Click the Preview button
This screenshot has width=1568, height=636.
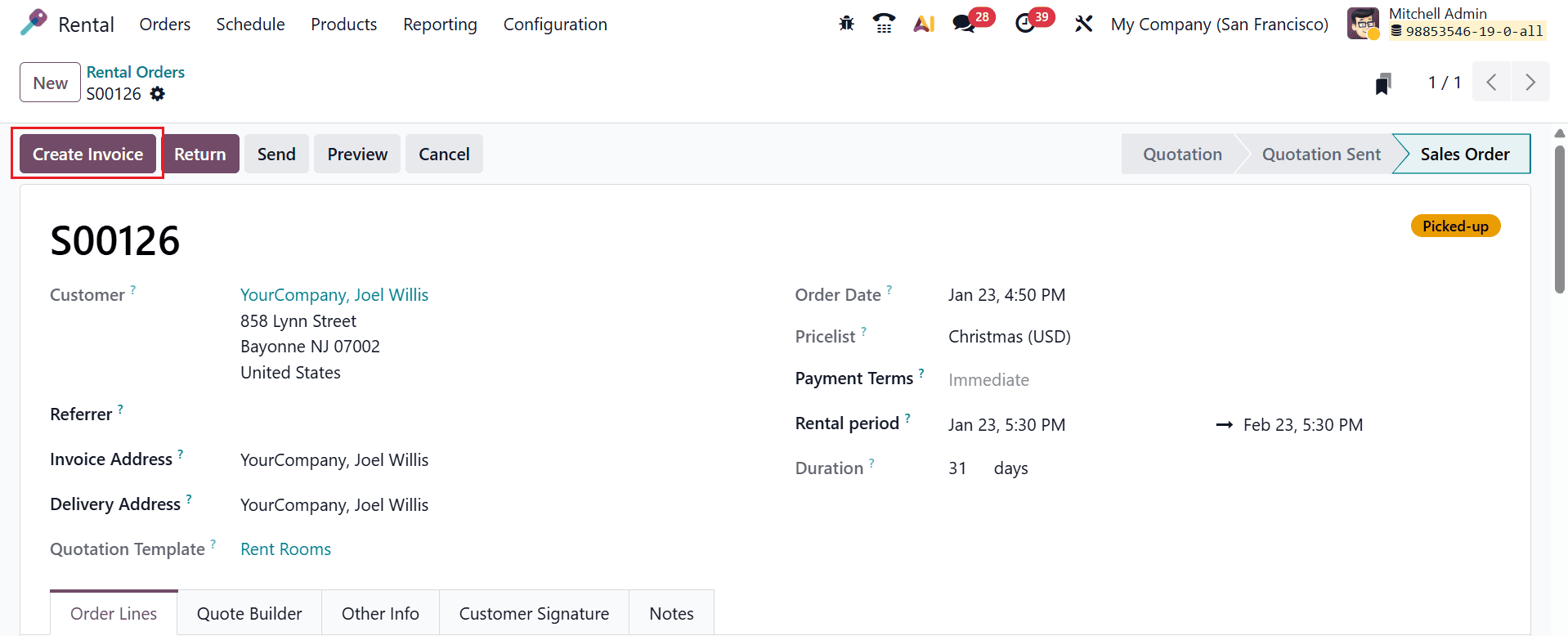pos(357,154)
